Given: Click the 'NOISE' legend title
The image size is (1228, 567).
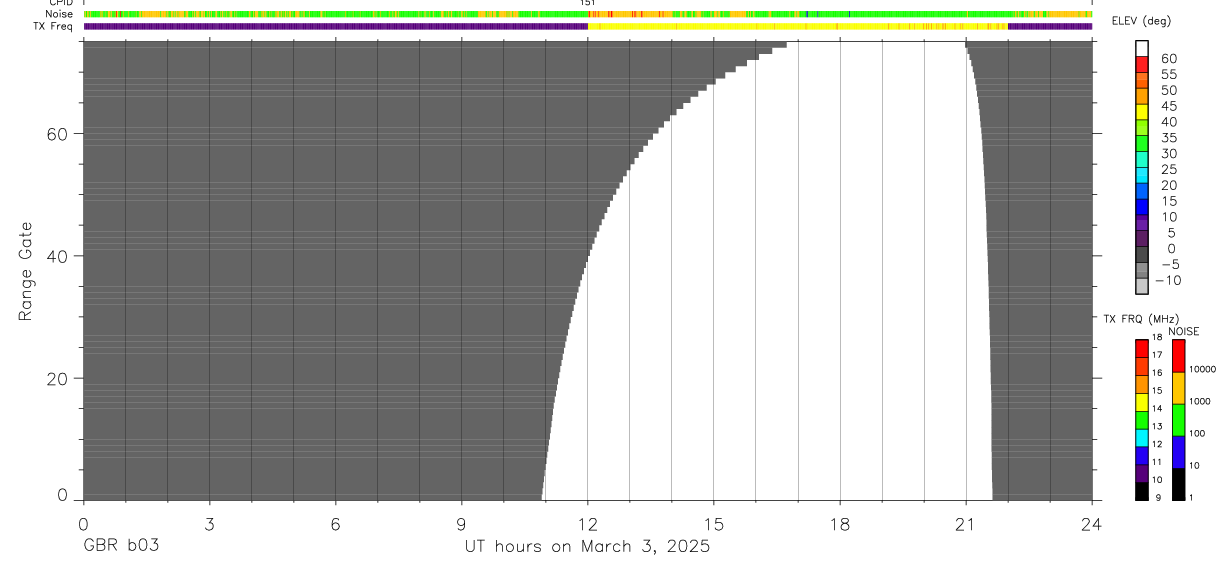Looking at the screenshot, I should (1184, 331).
